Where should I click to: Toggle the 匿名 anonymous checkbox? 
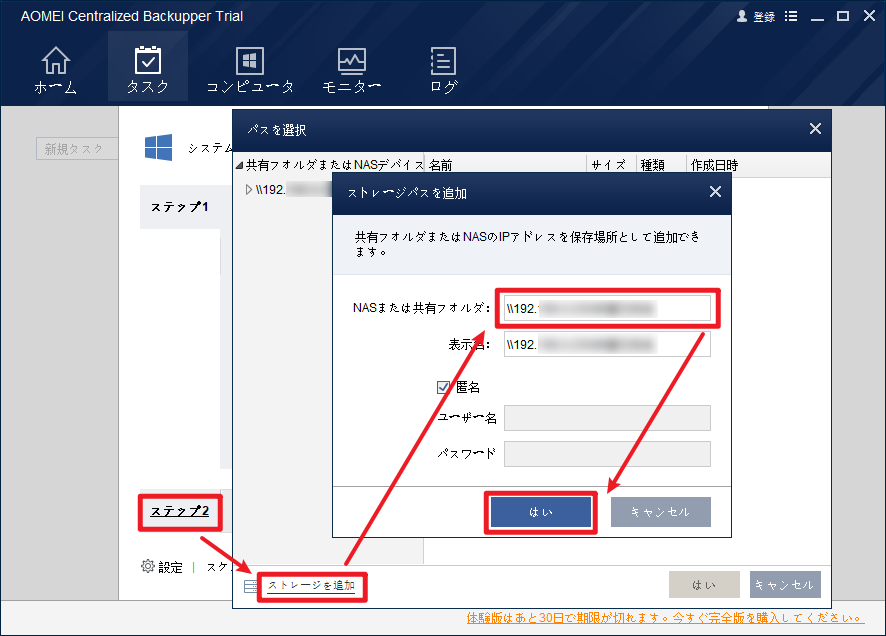443,387
